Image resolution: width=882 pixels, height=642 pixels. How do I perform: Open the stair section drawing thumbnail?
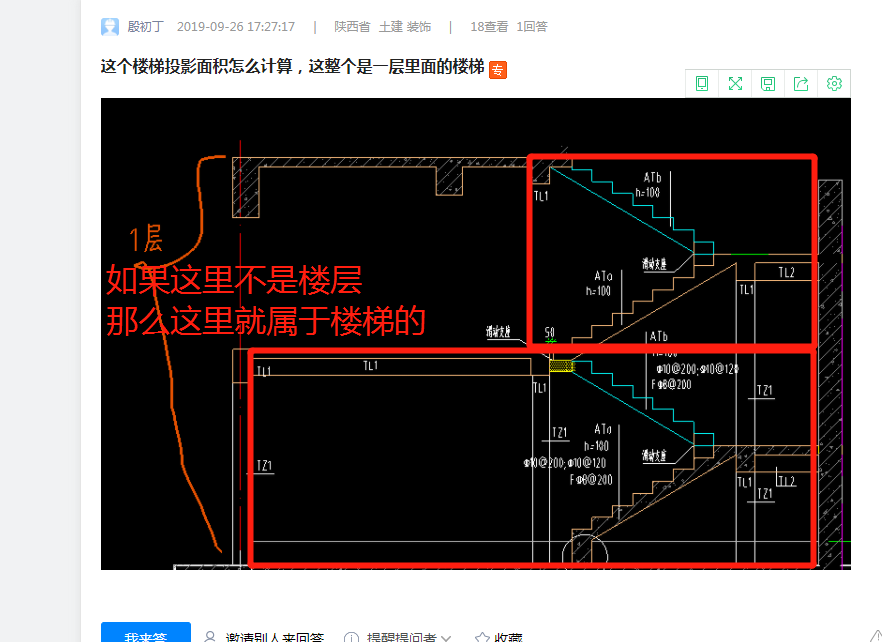[x=476, y=334]
